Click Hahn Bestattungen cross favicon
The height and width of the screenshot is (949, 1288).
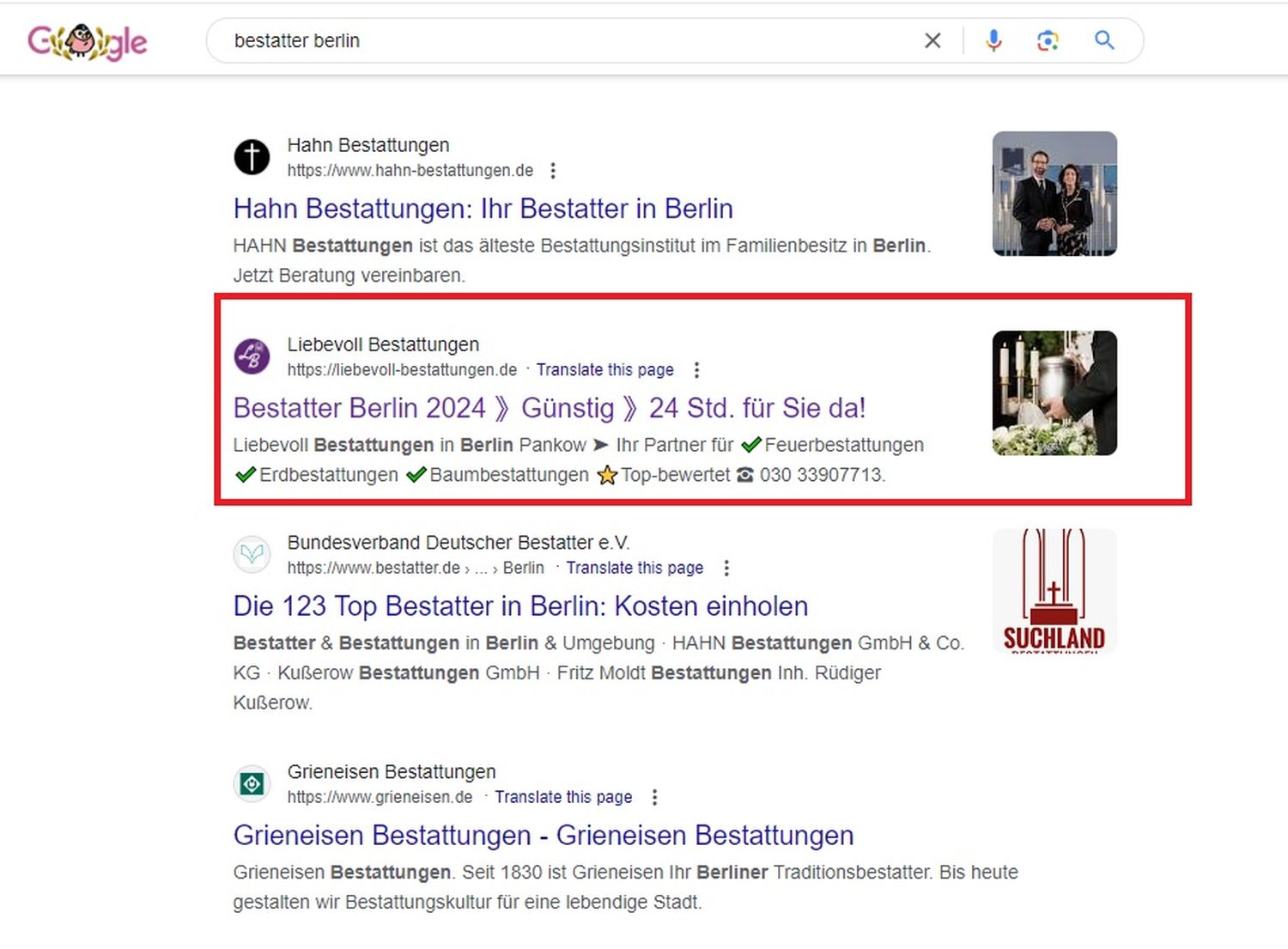click(252, 157)
